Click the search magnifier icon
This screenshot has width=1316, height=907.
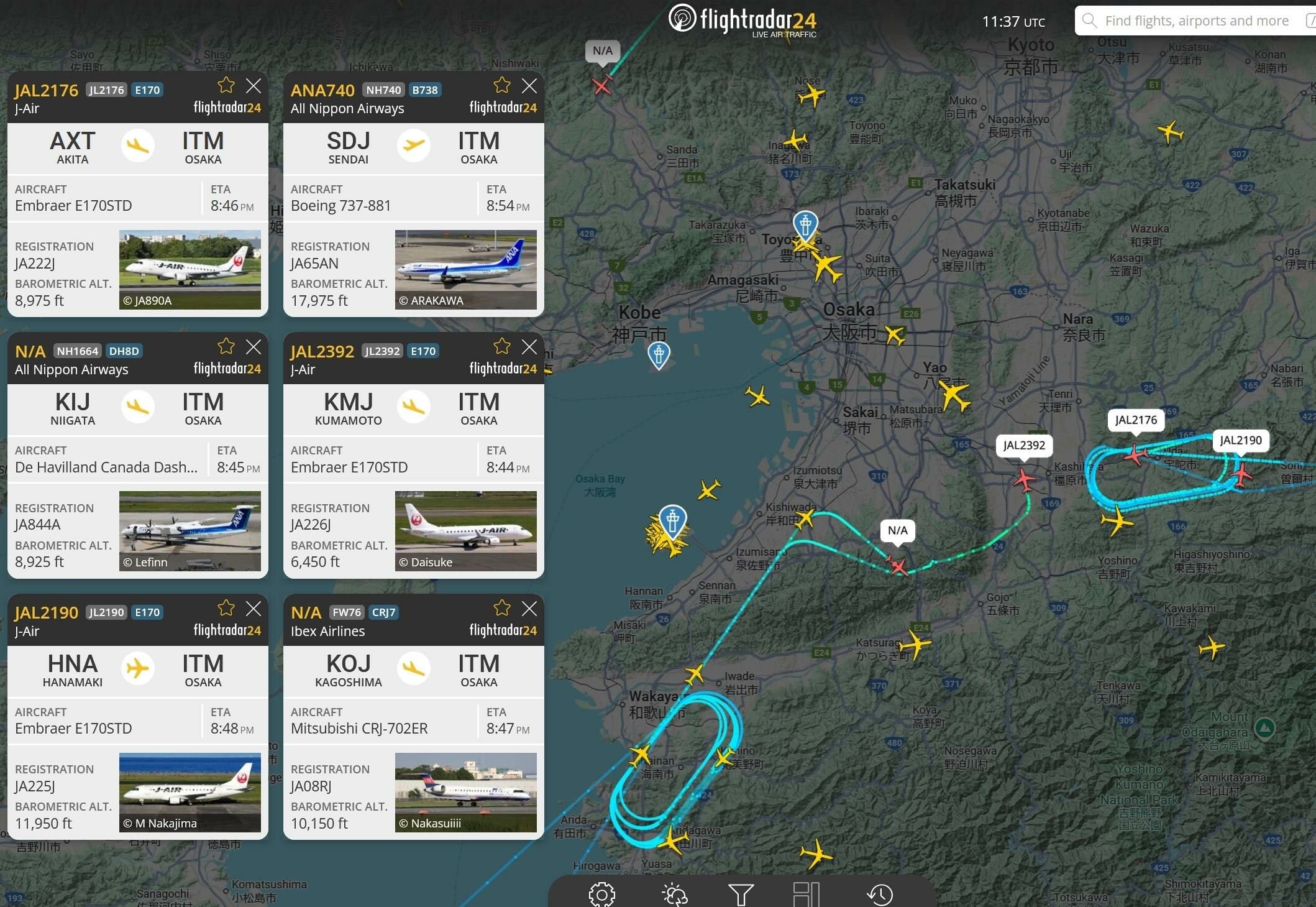click(x=1089, y=21)
